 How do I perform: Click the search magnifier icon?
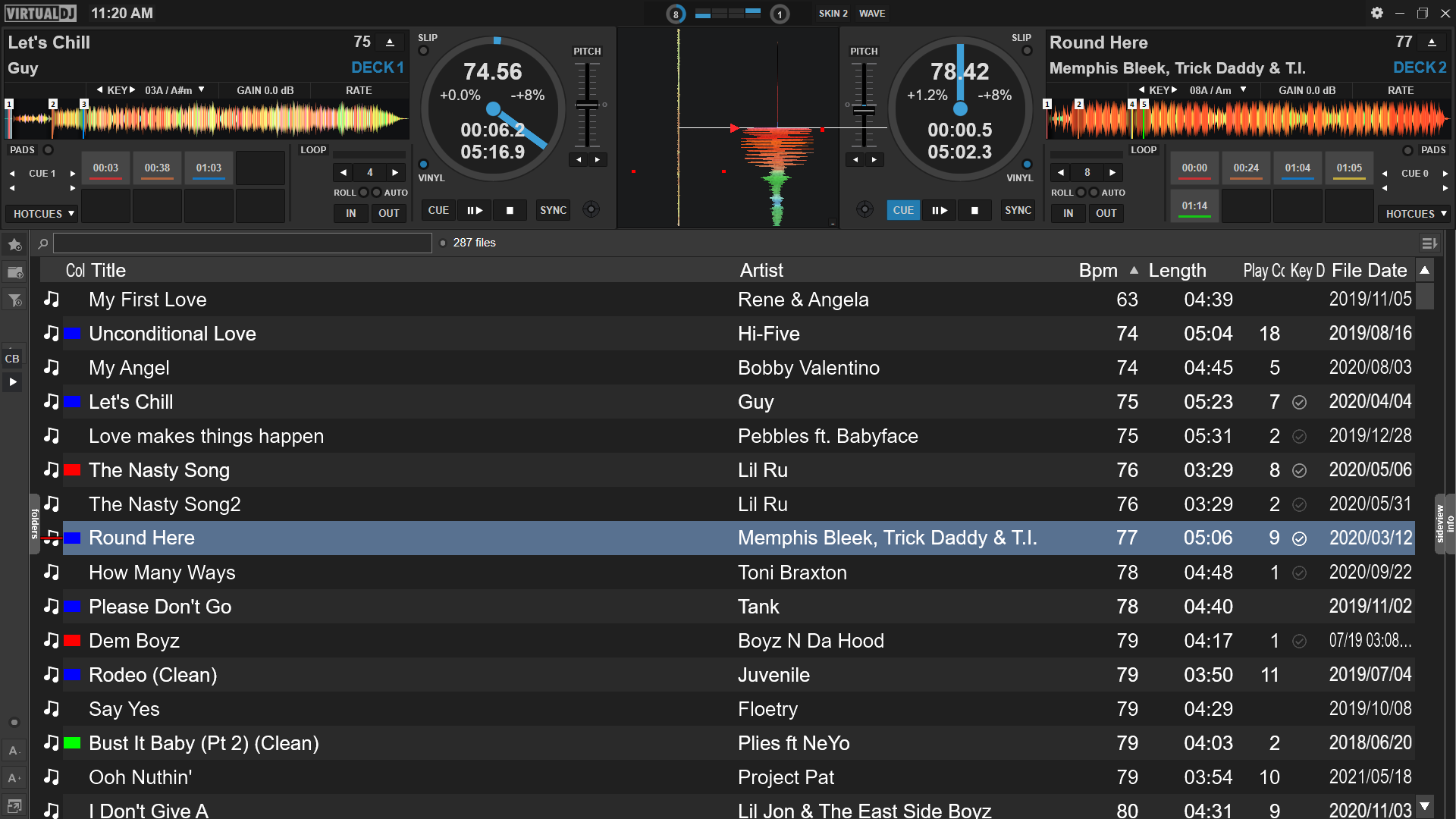click(43, 243)
